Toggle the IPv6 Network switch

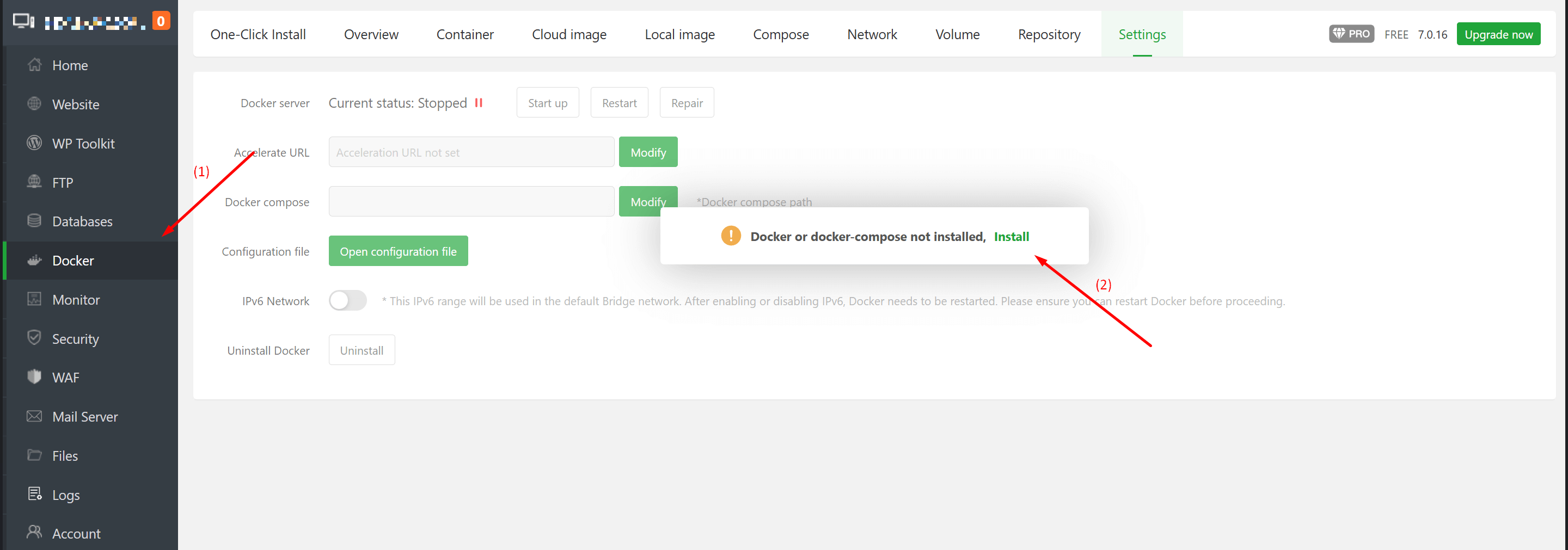point(347,300)
